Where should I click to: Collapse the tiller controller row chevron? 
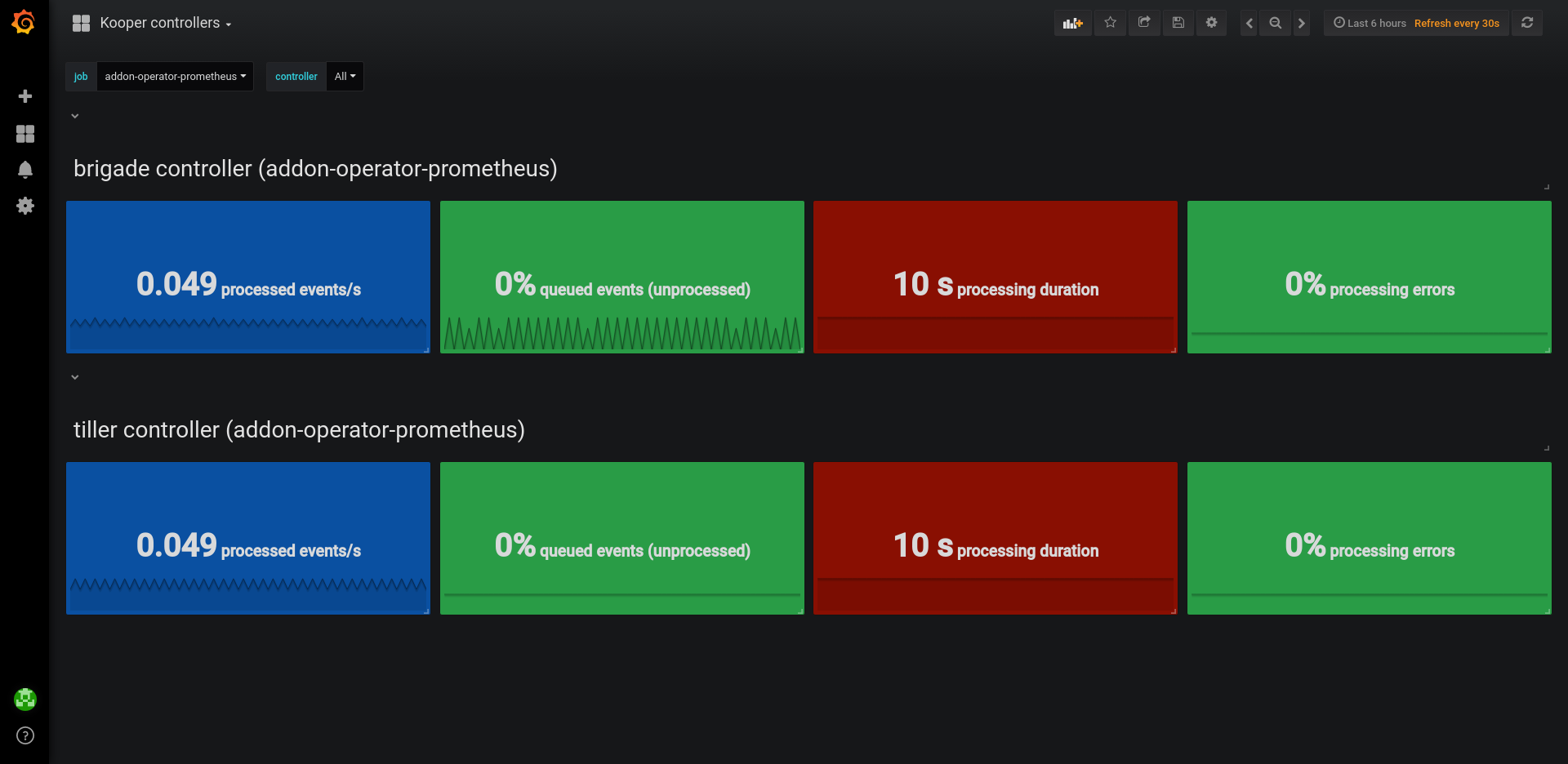[x=75, y=377]
